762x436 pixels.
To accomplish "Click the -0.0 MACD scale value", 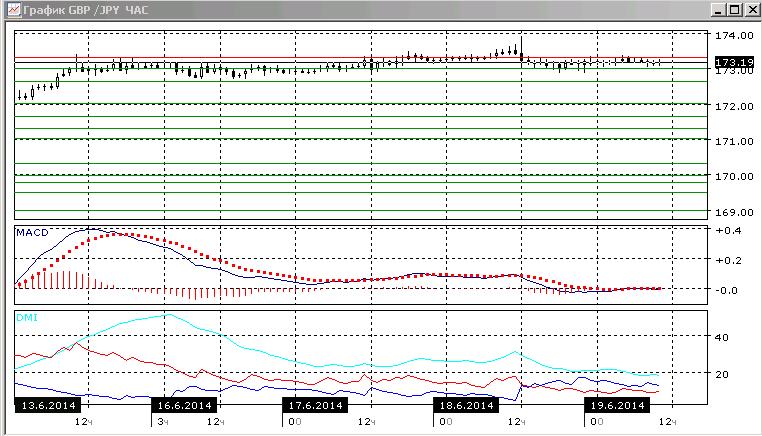I will [727, 291].
